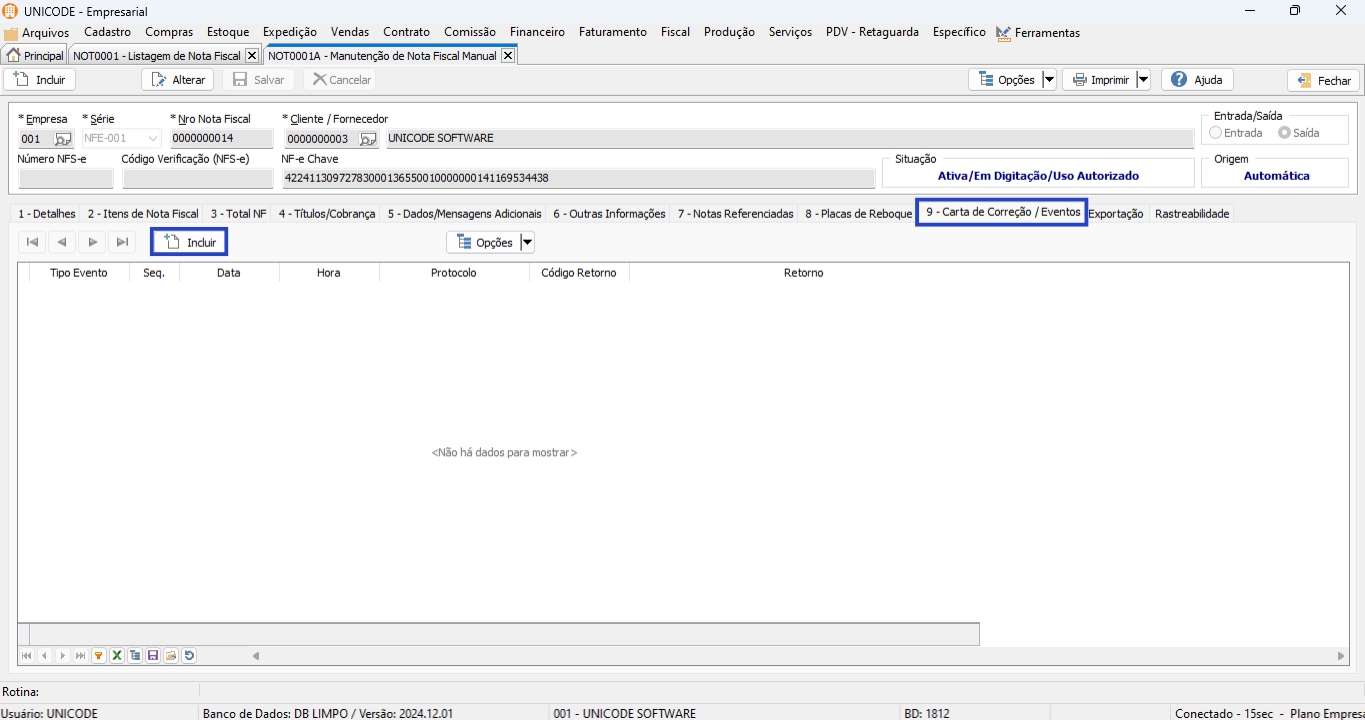Open the folder icon in the grid footer

coord(171,656)
